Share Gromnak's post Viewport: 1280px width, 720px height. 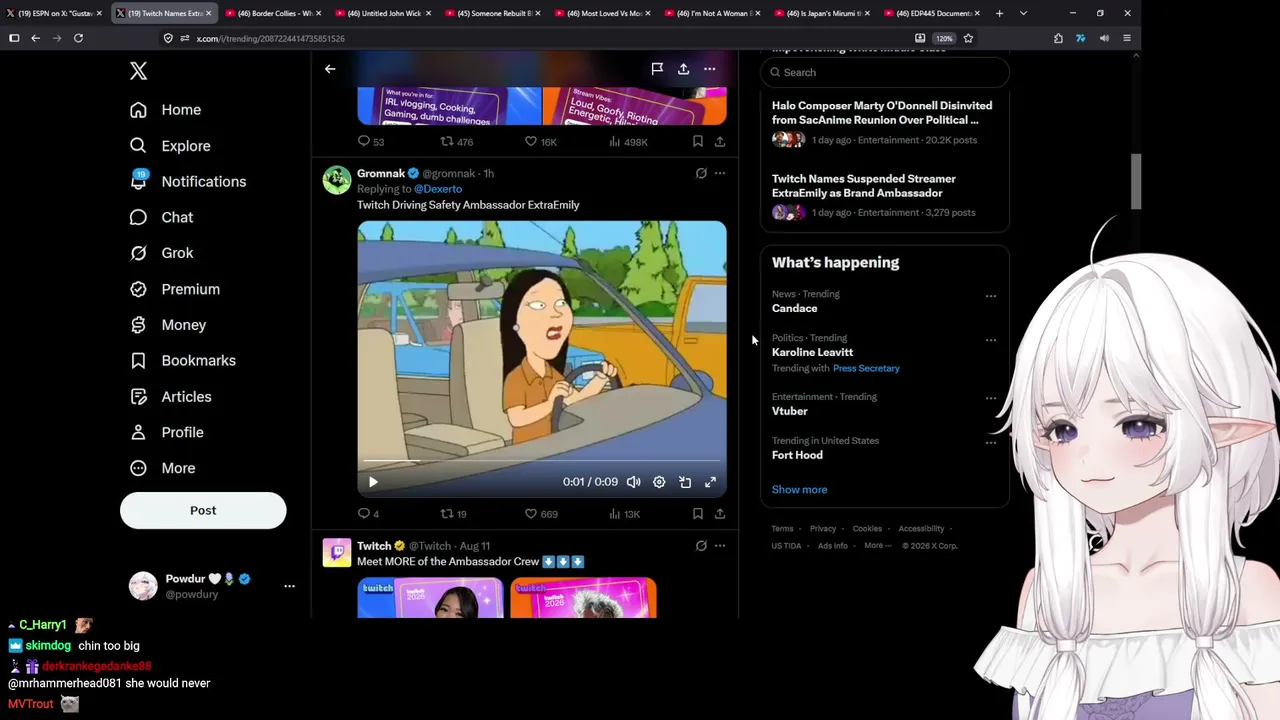719,514
